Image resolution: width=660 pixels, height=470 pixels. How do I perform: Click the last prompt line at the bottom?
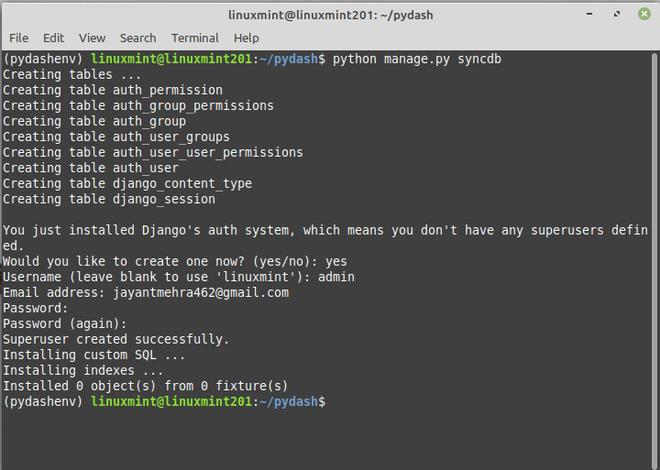click(x=164, y=401)
